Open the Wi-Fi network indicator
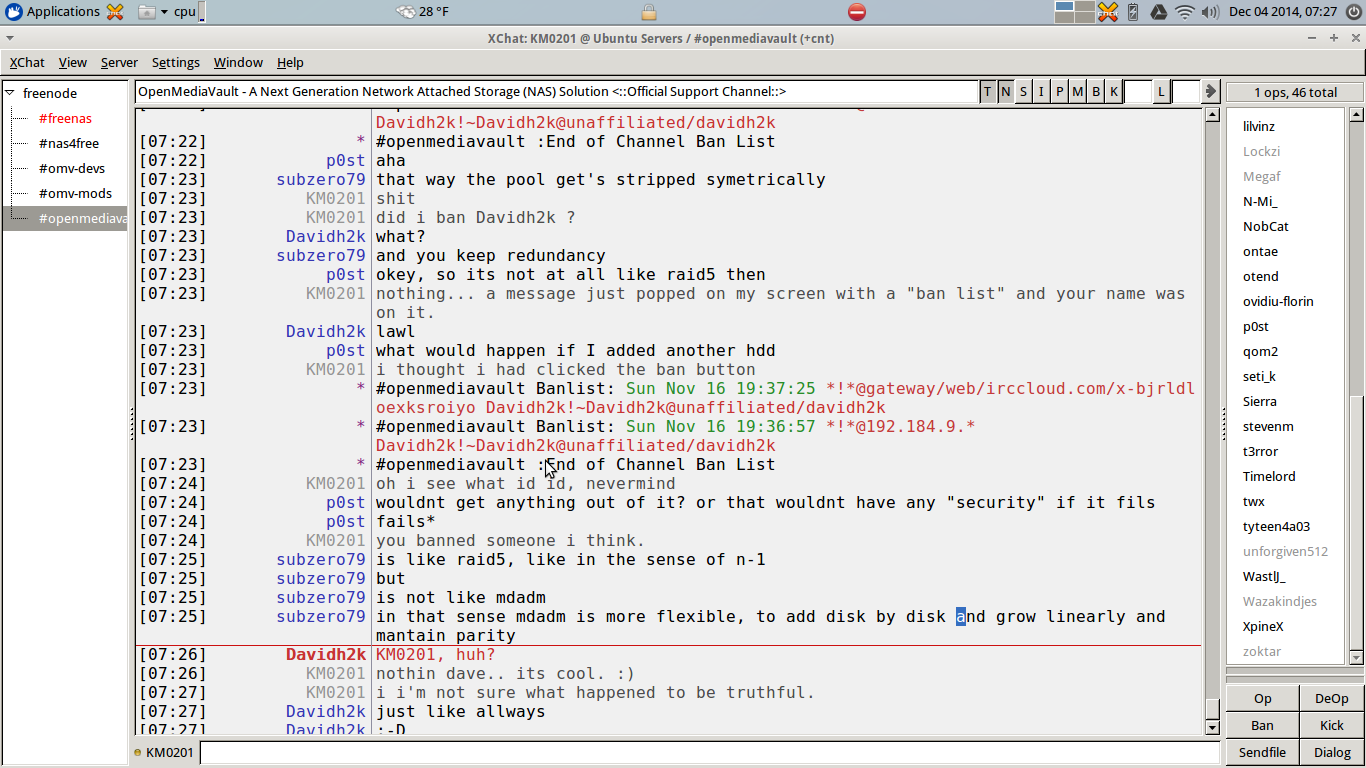This screenshot has width=1366, height=768. click(x=1185, y=12)
